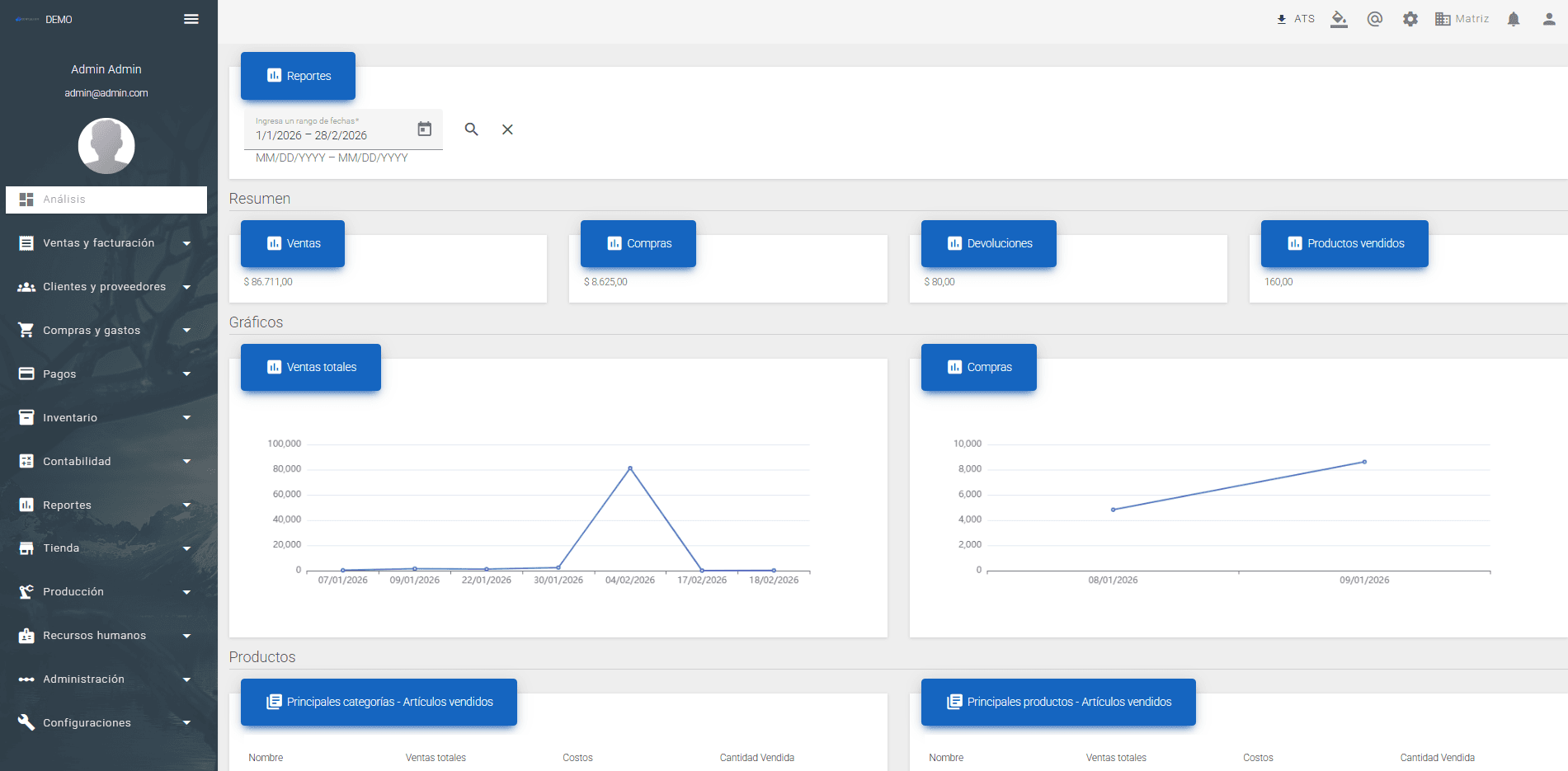Click the $ 86.711,00 sales value

(x=268, y=282)
